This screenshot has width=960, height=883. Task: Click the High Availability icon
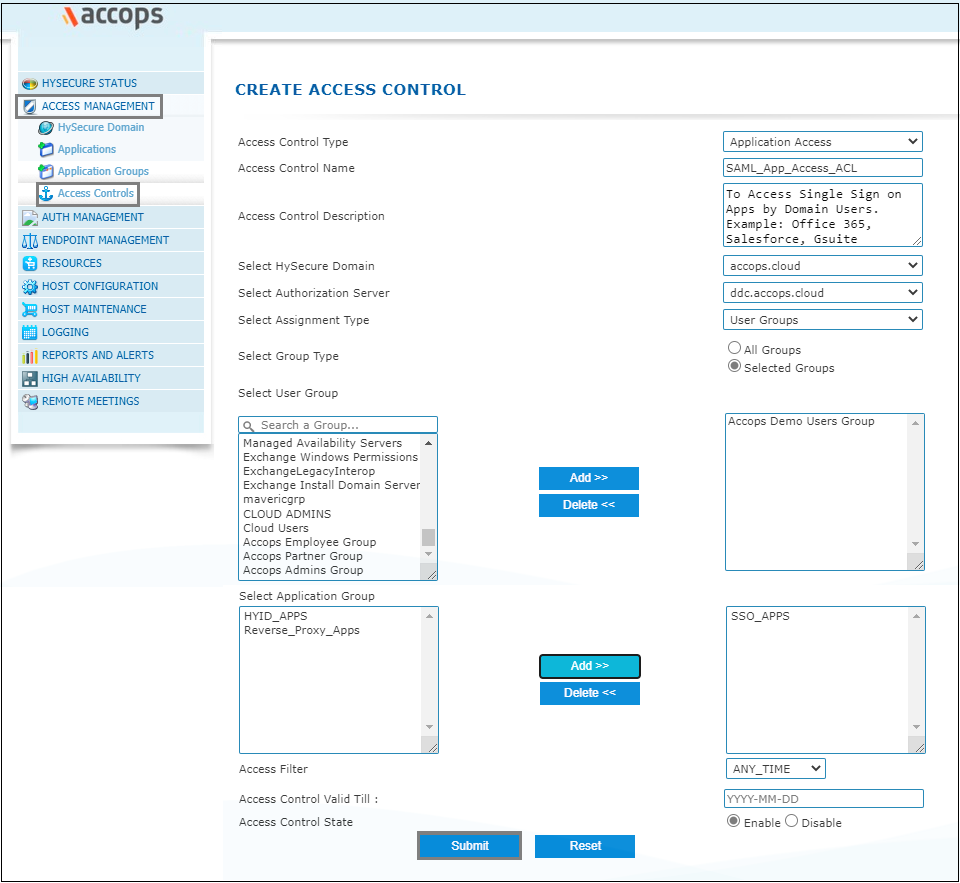(30, 379)
